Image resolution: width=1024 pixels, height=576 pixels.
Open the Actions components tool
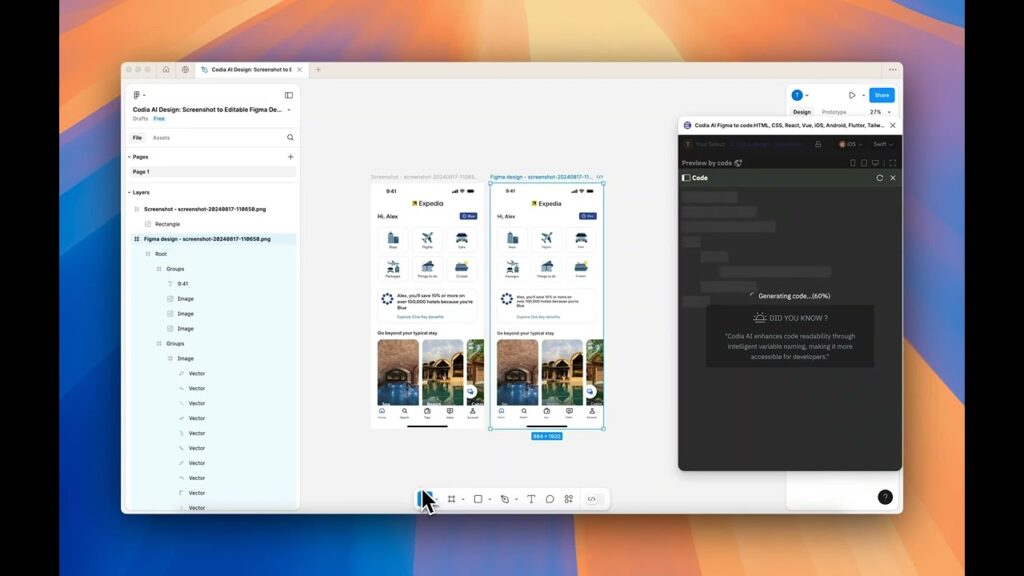569,499
